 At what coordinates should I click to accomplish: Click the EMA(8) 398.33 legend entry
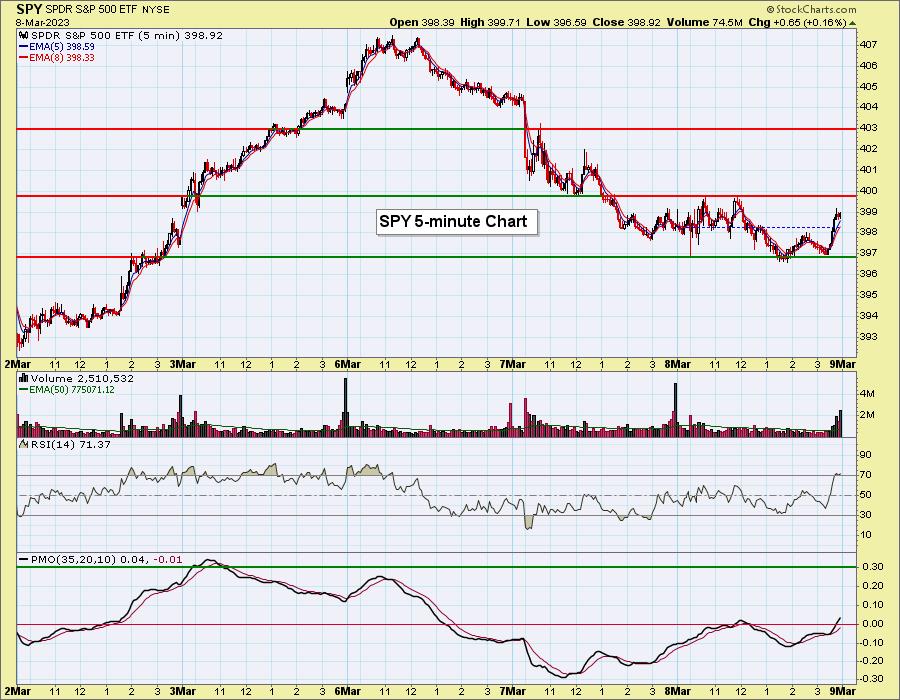coord(62,57)
